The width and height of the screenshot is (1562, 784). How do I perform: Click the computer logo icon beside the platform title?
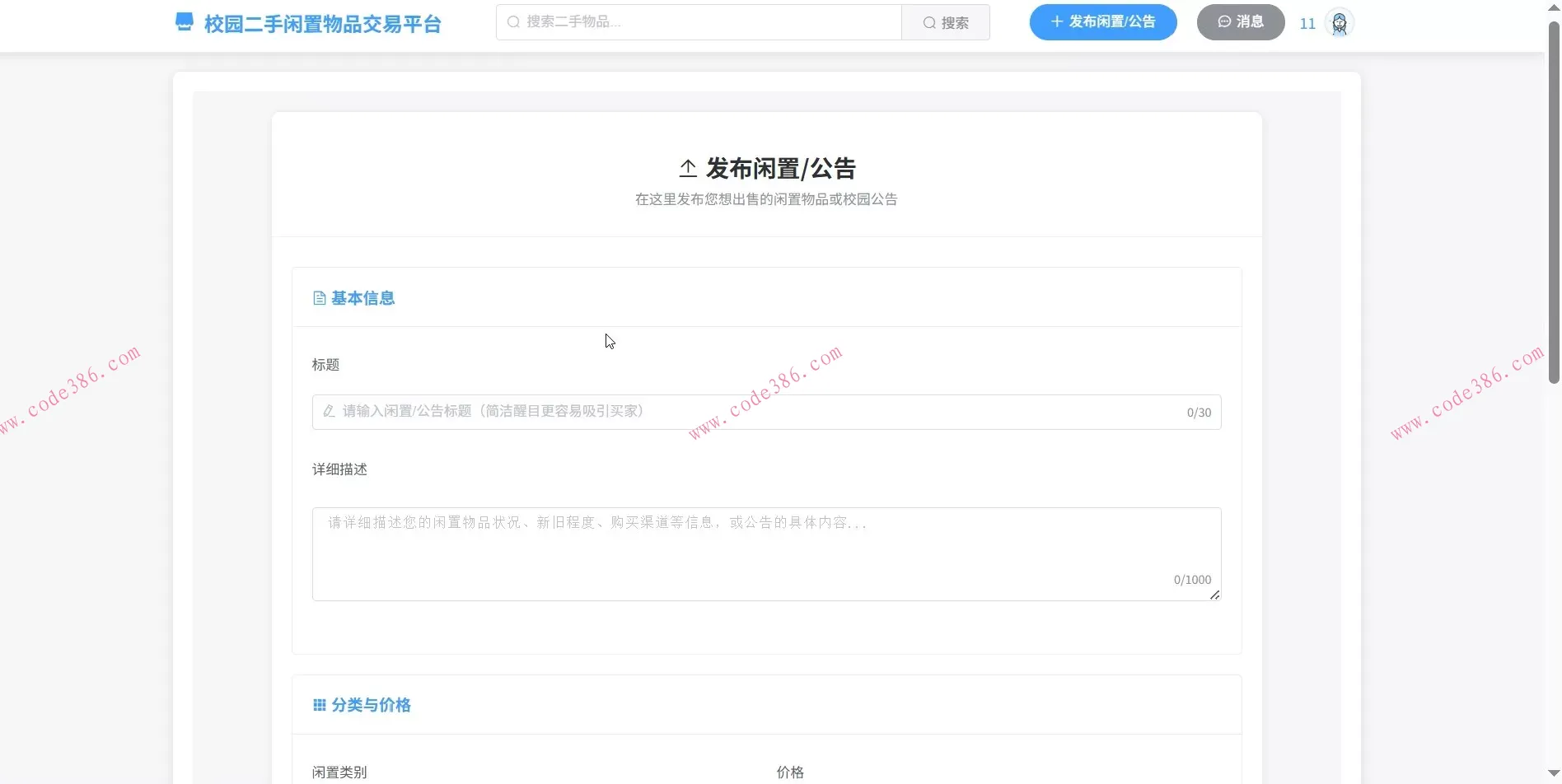[x=183, y=22]
